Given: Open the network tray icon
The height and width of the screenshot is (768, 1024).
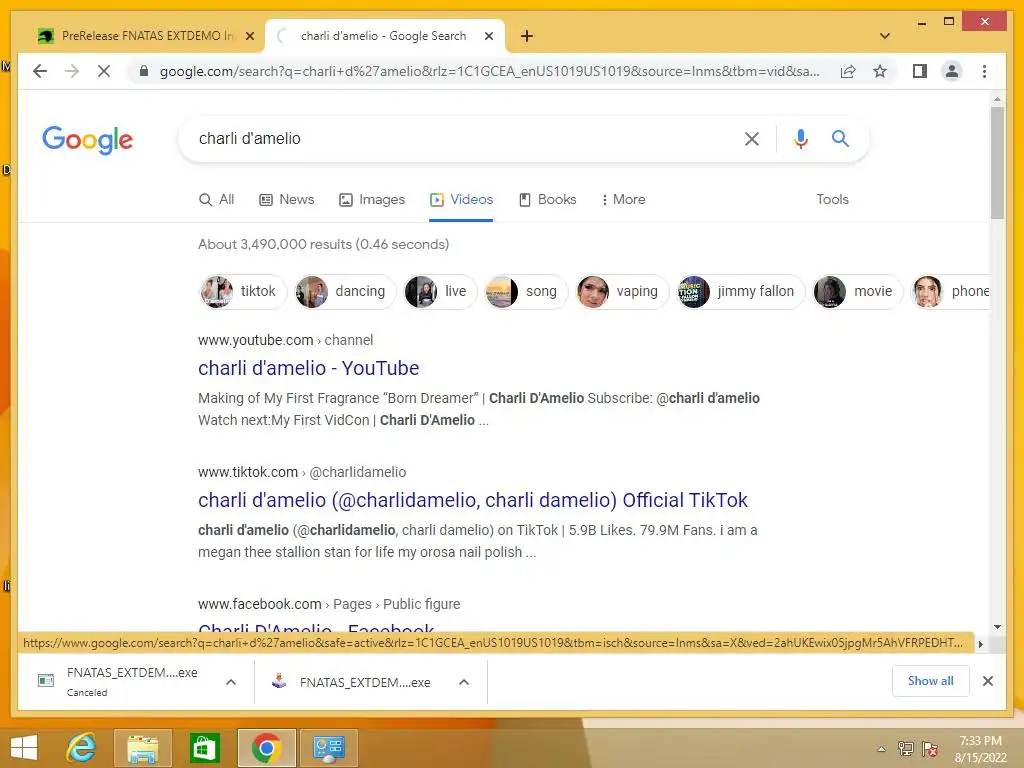Looking at the screenshot, I should point(905,749).
